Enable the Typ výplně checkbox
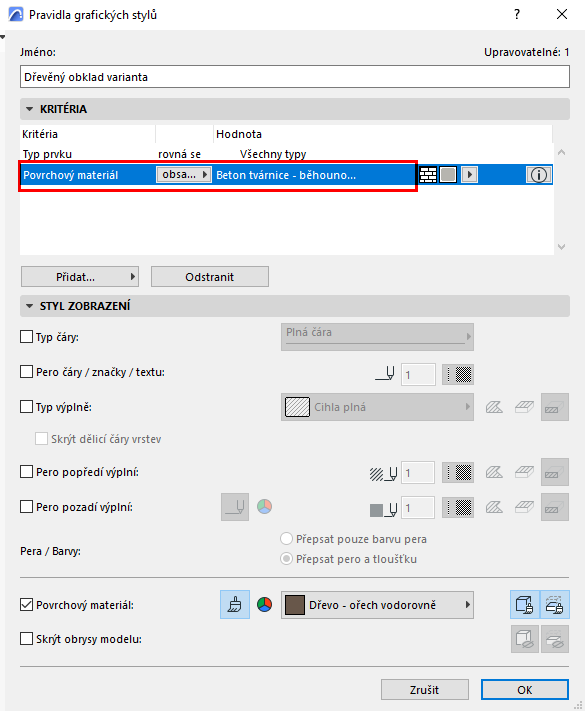The image size is (585, 711). coord(26,407)
